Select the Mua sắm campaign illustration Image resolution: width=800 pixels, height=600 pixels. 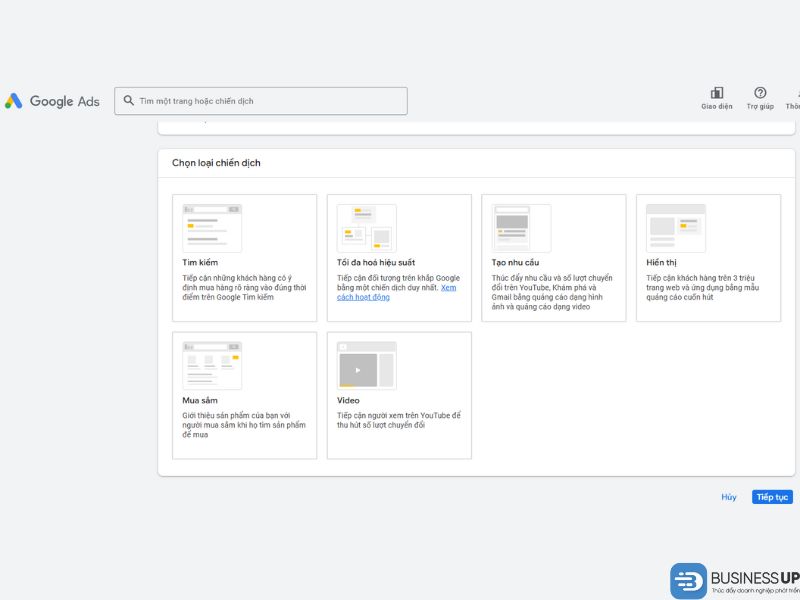point(212,365)
